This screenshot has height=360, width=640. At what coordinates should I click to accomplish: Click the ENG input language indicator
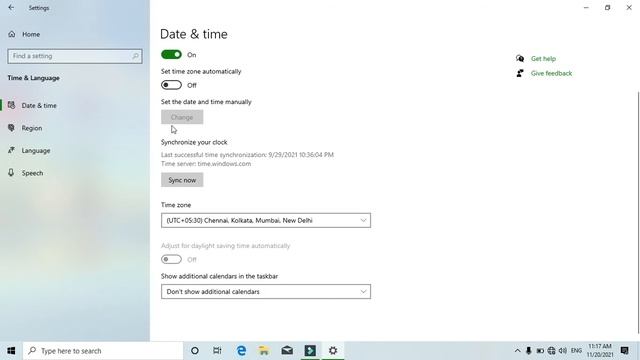576,351
